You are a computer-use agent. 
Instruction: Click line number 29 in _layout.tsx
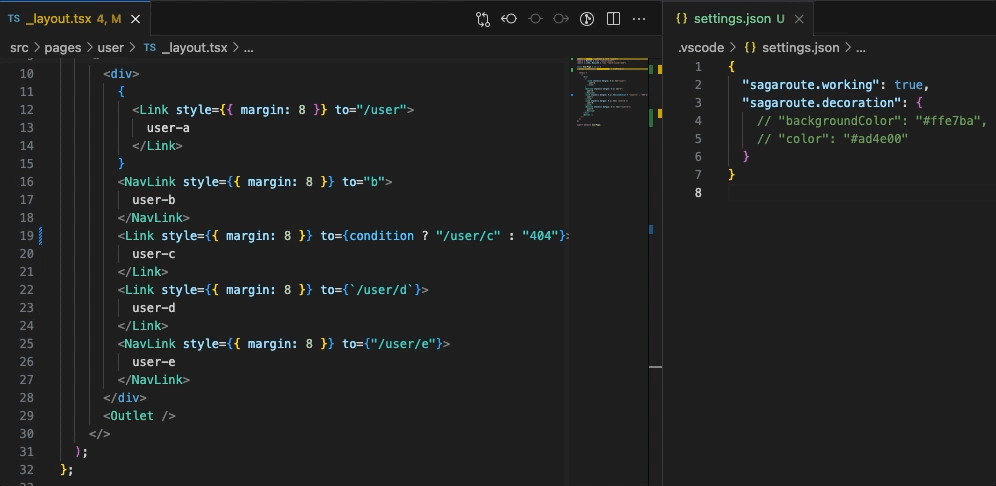pyautogui.click(x=27, y=415)
